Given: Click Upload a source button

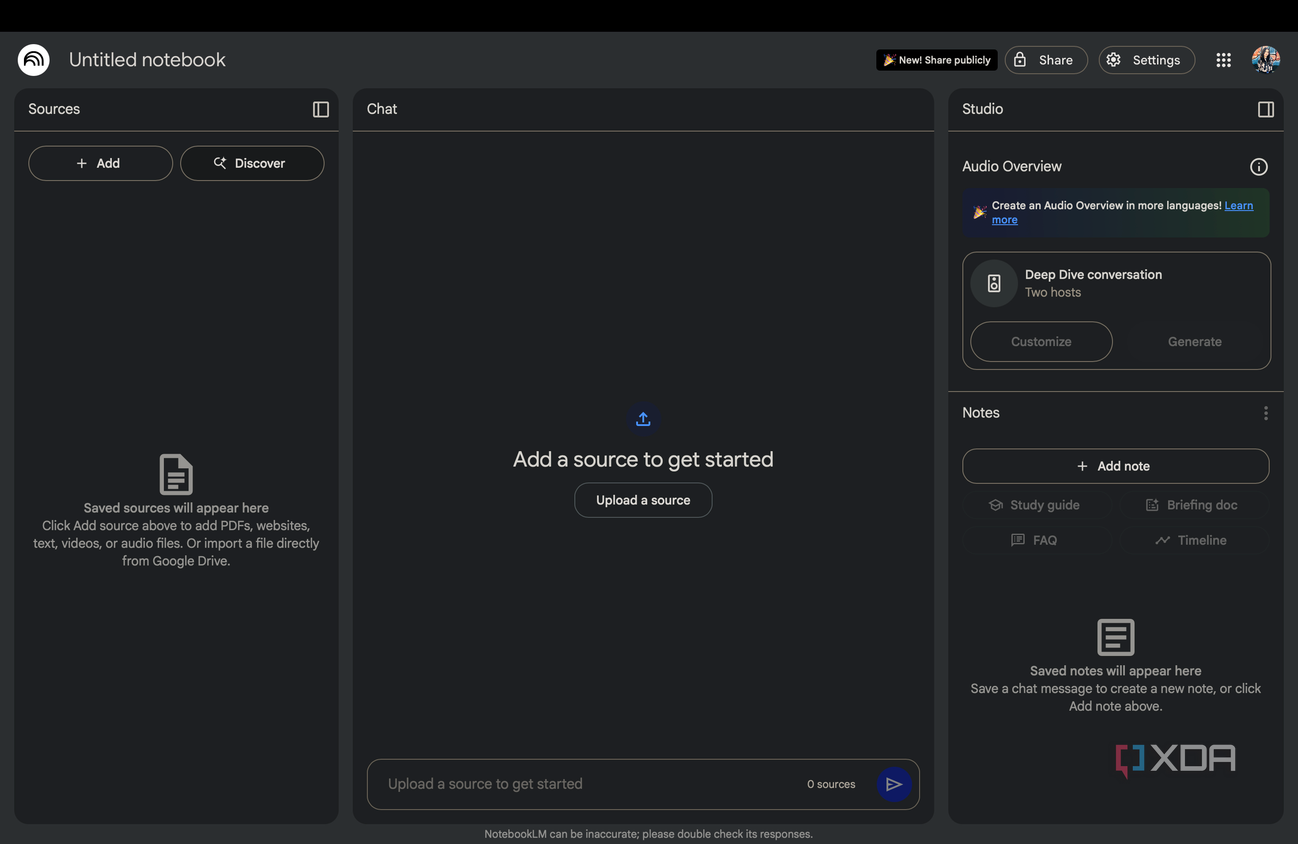Looking at the screenshot, I should pos(643,500).
